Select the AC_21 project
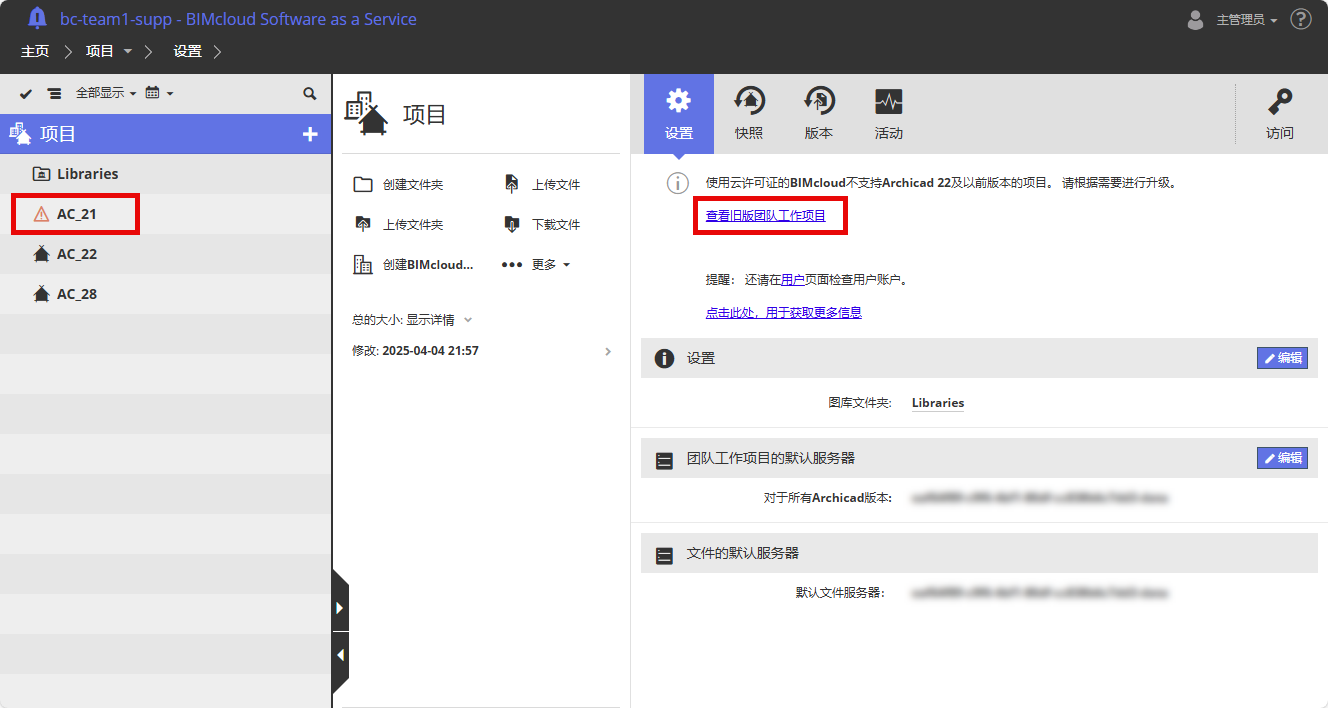This screenshot has width=1328, height=708. pos(165,214)
